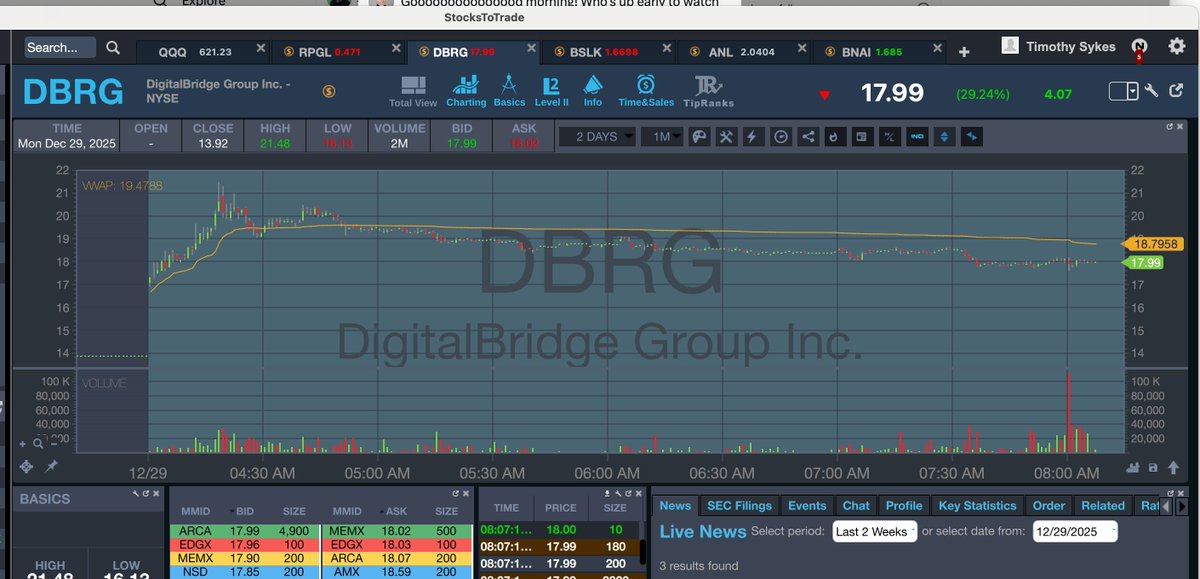This screenshot has width=1200, height=579.
Task: Click the dollar icon beside company name
Action: 329,91
